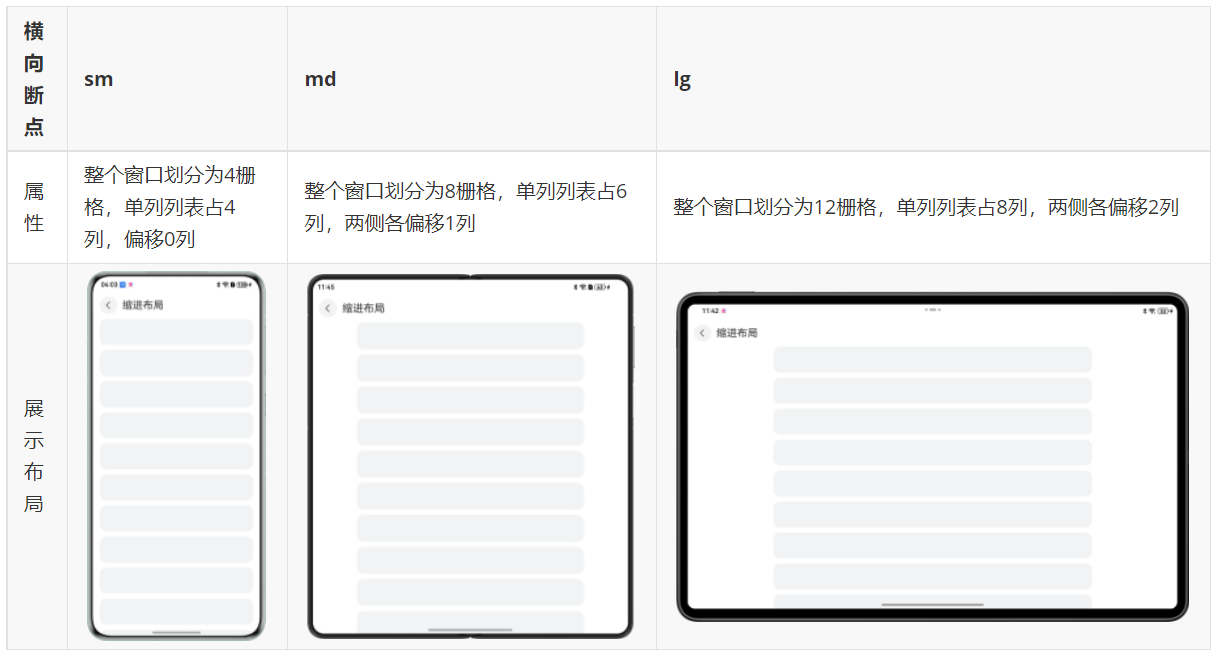Click the Bluetooth icon in the sm phone status bar

click(219, 283)
